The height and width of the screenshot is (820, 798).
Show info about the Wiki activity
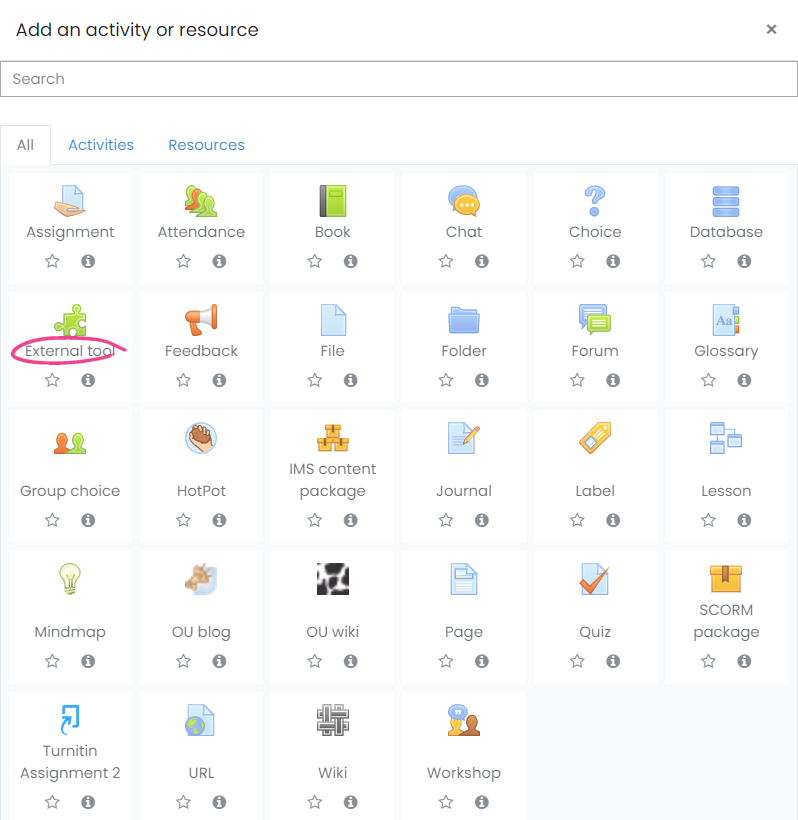[x=350, y=802]
